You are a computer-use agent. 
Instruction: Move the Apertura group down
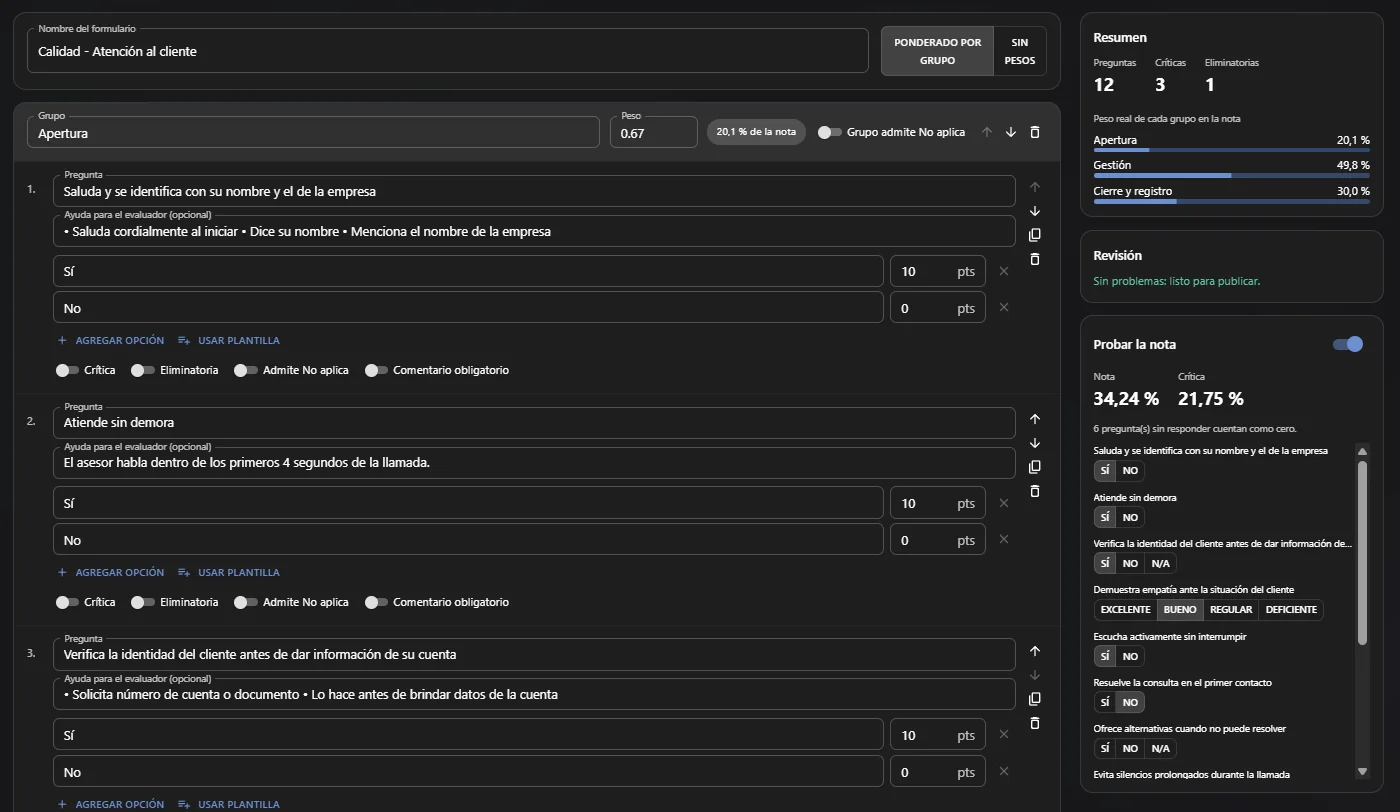click(1011, 132)
